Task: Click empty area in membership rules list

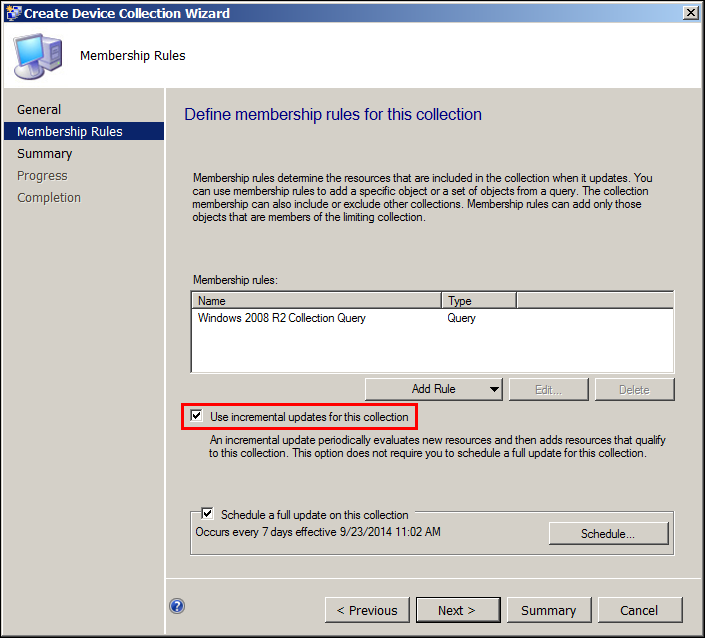Action: click(430, 350)
